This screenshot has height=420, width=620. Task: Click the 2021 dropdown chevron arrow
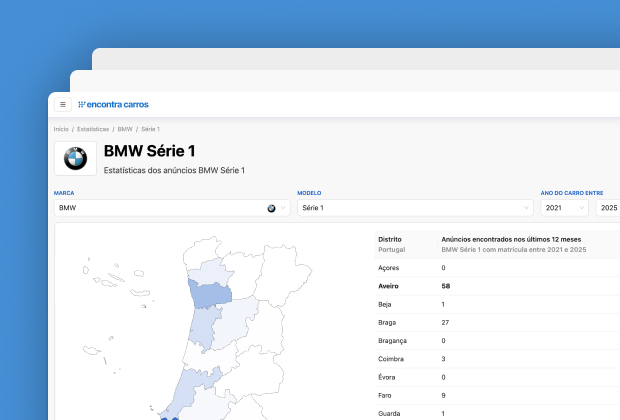(581, 208)
